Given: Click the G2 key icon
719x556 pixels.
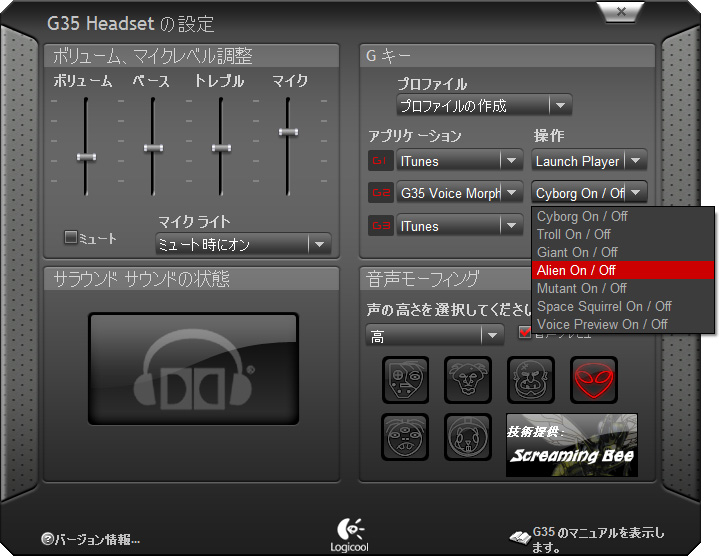Looking at the screenshot, I should (381, 193).
